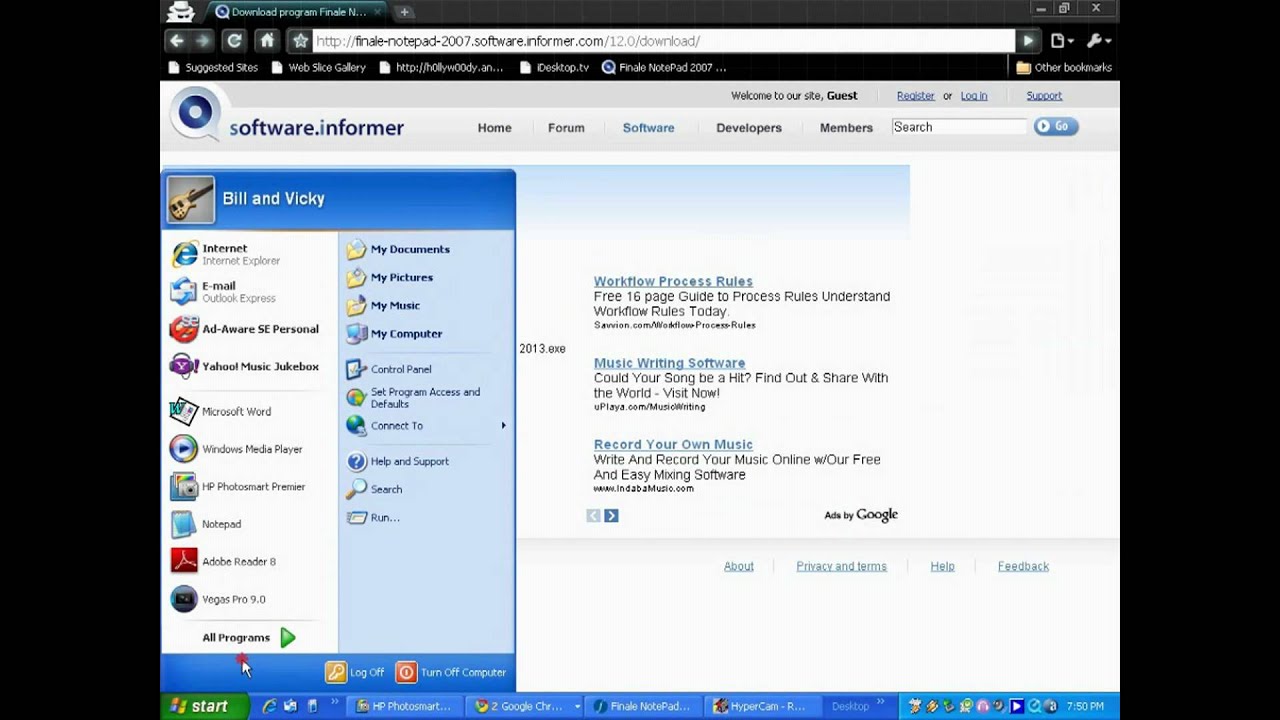Open Record Your Own Music link

click(x=673, y=444)
